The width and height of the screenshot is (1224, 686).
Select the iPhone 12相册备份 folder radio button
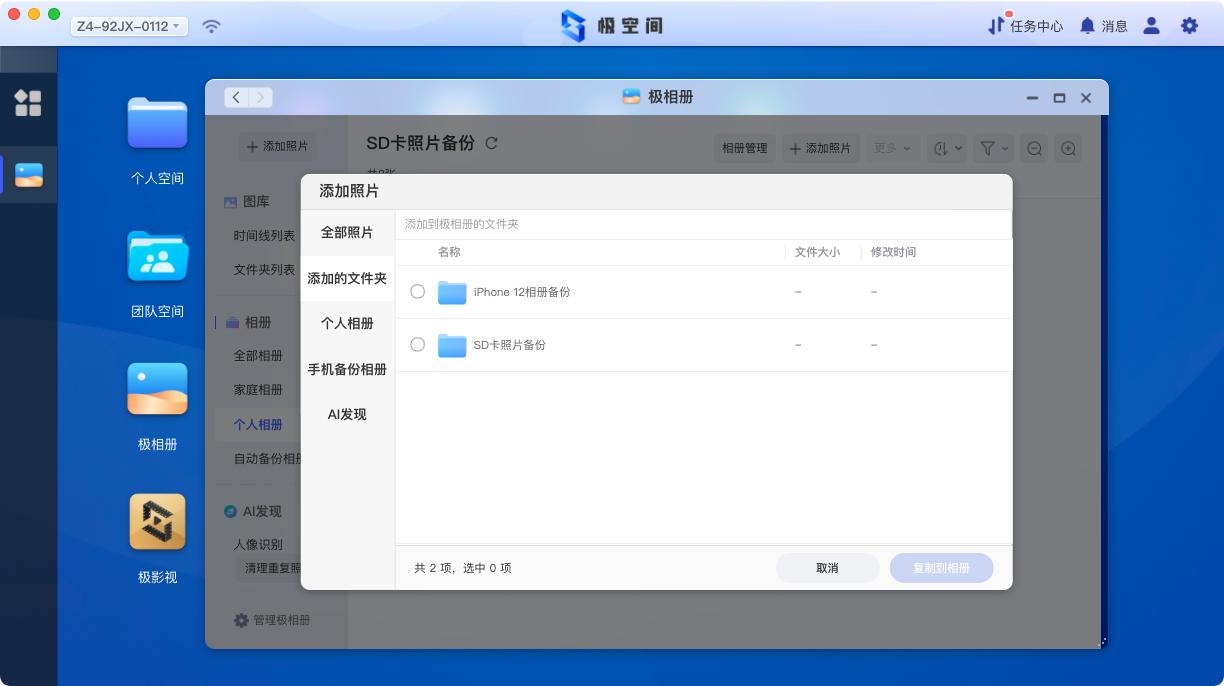pos(418,292)
